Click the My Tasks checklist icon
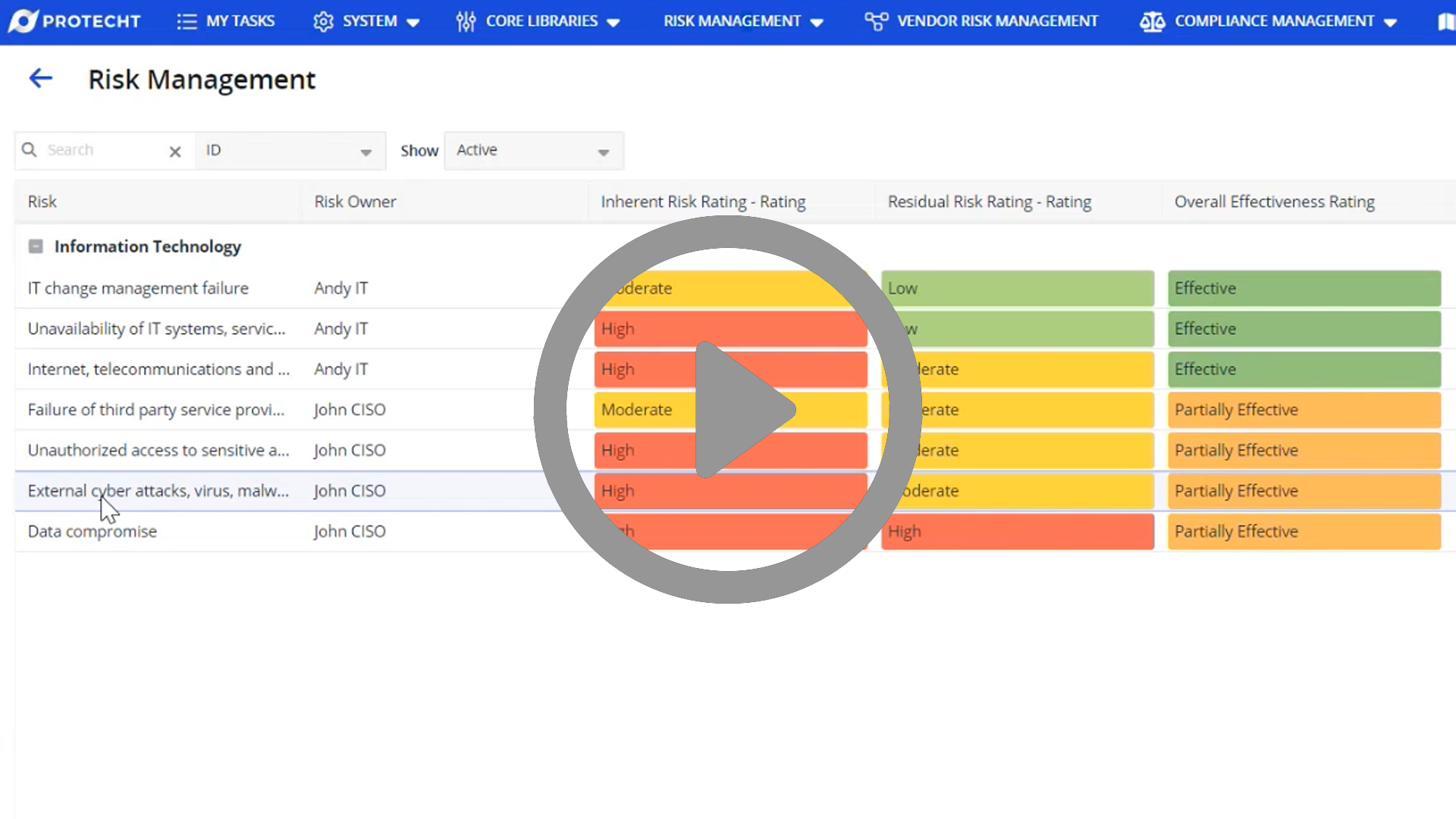 [x=186, y=20]
